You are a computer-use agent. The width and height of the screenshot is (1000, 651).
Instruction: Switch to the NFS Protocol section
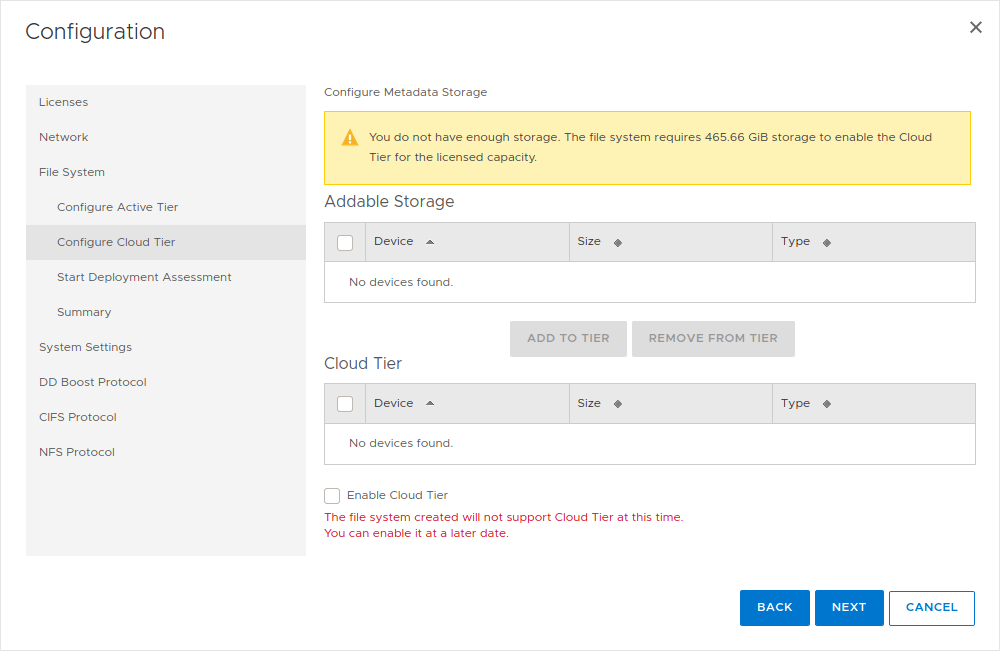tap(77, 452)
